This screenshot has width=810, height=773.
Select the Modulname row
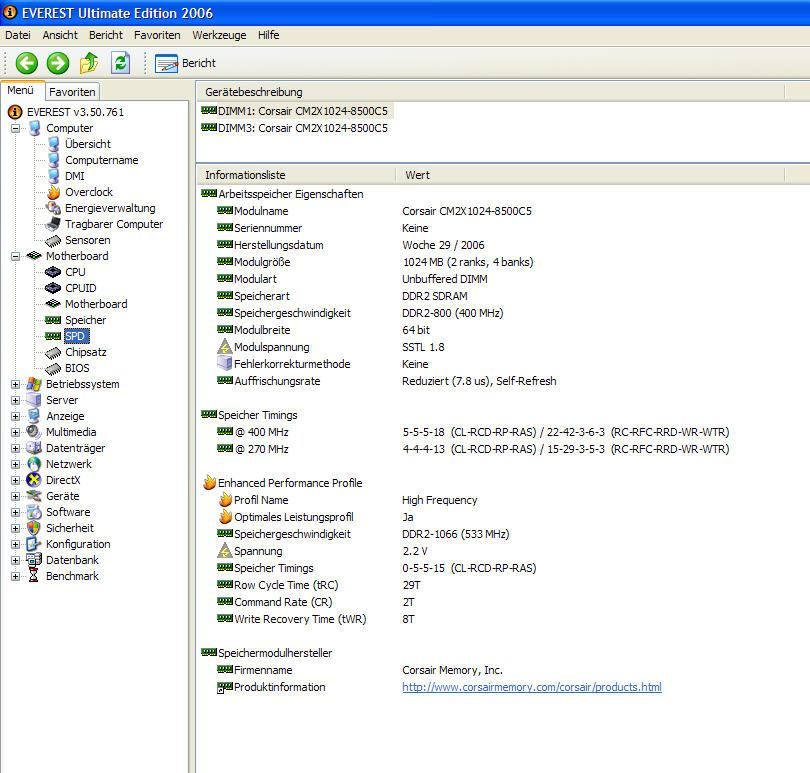[375, 211]
